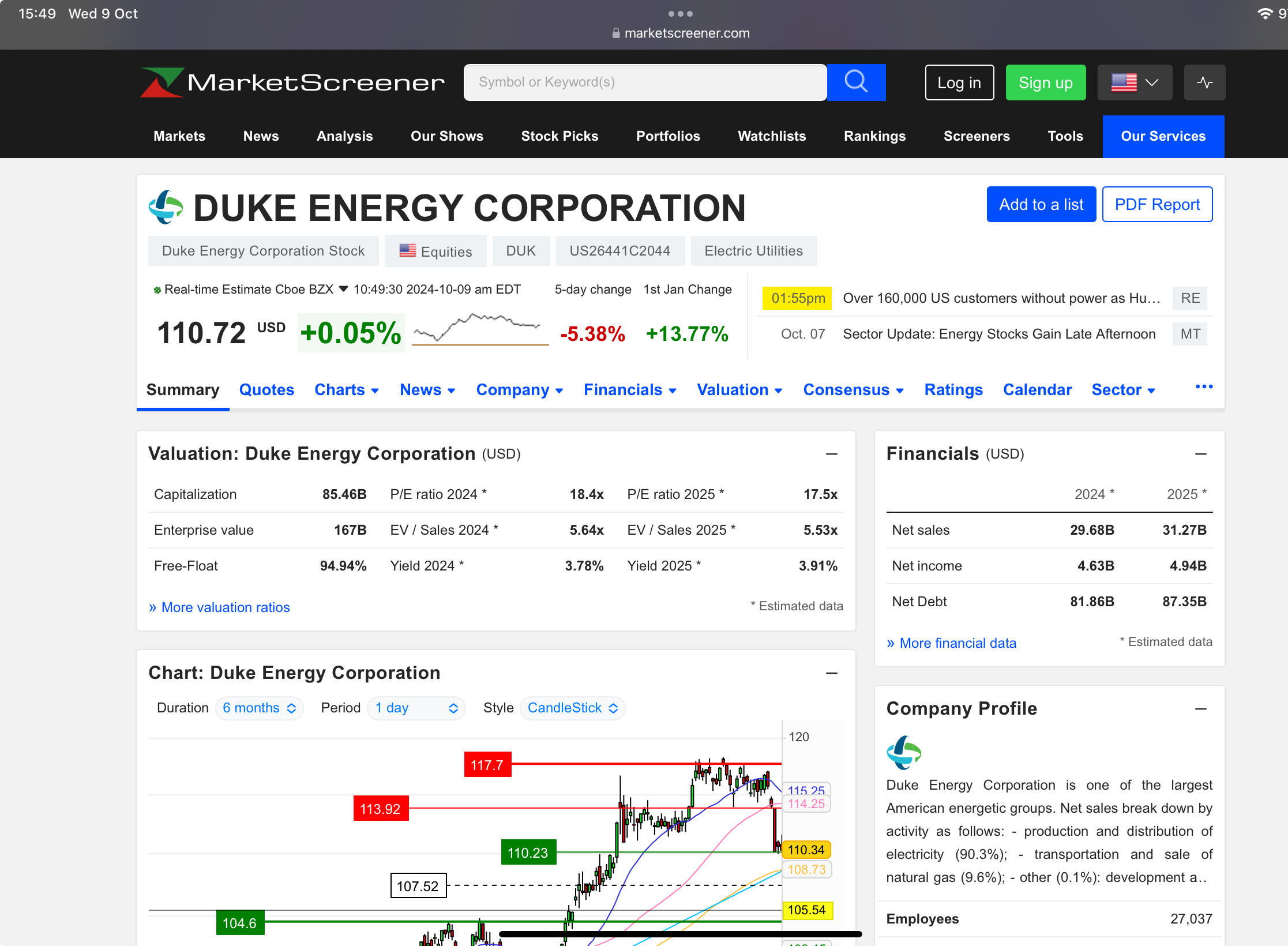Click the 117.7 resistance level label
Viewport: 1288px width, 946px height.
tap(487, 765)
